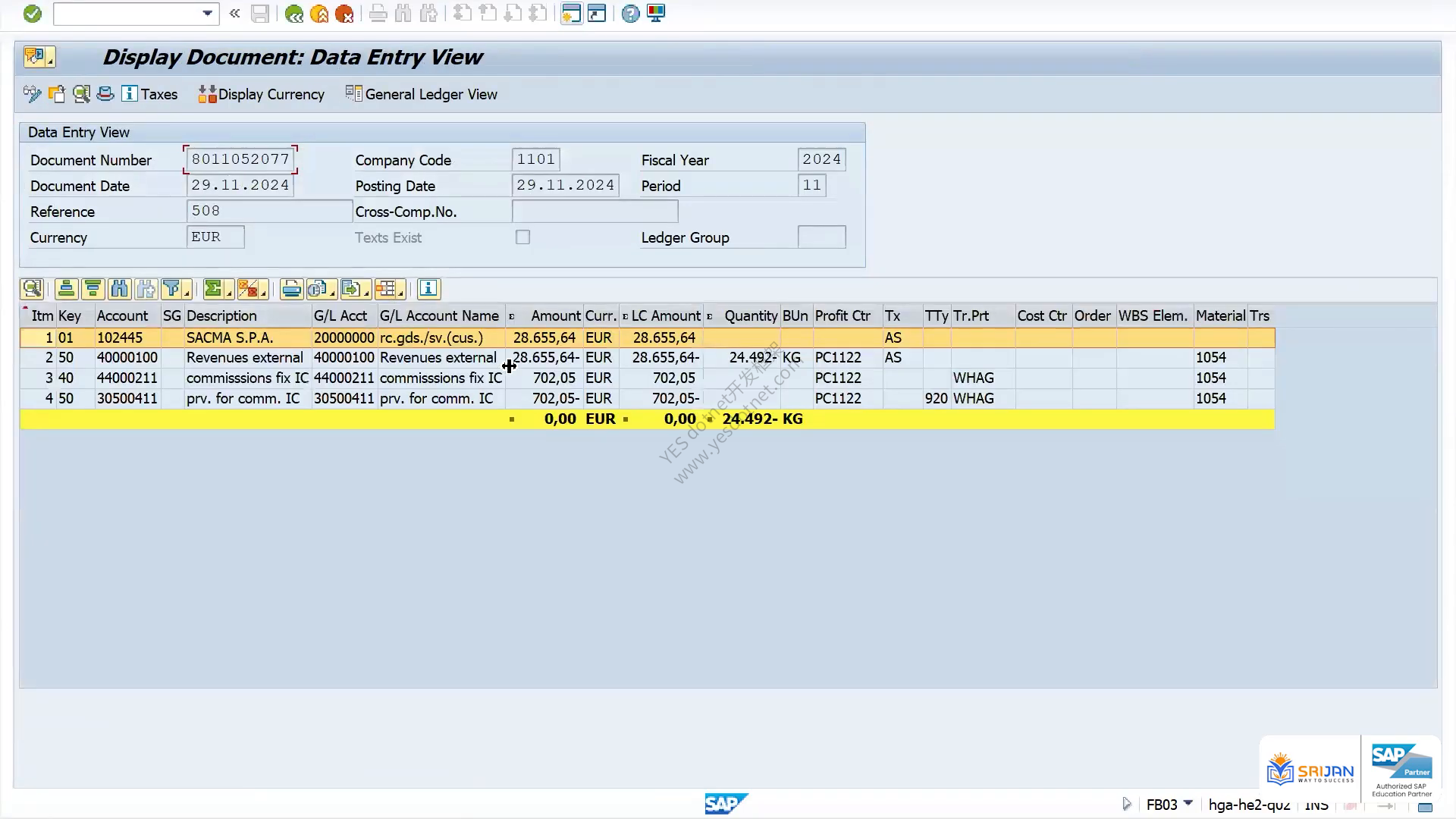Screen dimensions: 1456x819
Task: Collapse the command field with double chevron
Action: pos(234,14)
